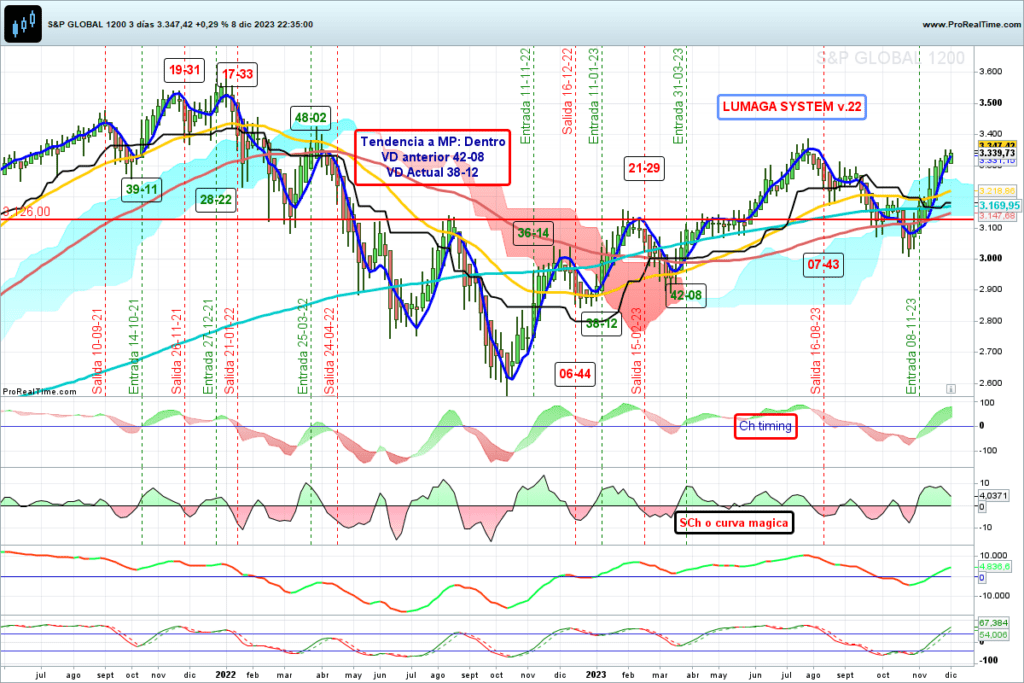Click the green 28-22 label box
This screenshot has height=683, width=1024.
click(216, 199)
